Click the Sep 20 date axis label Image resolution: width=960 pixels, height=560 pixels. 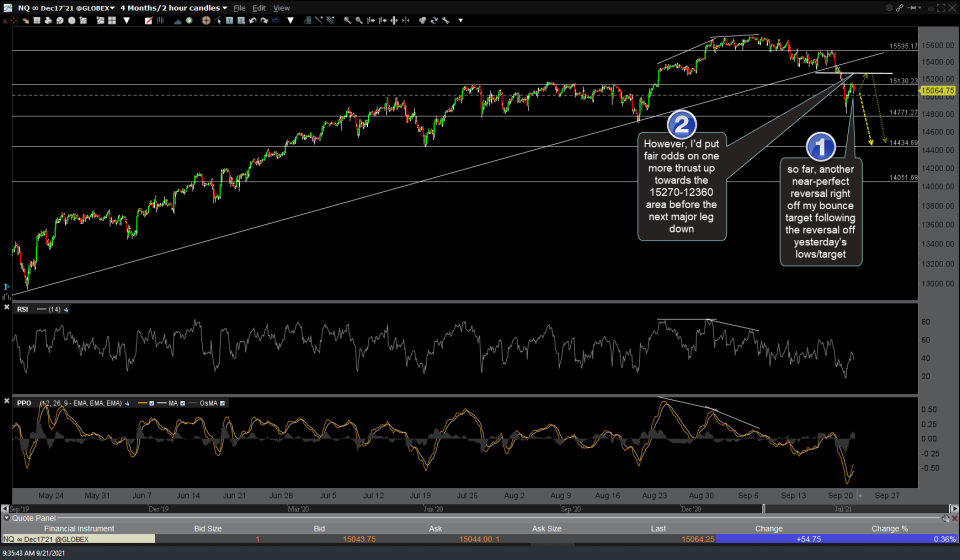(x=840, y=495)
